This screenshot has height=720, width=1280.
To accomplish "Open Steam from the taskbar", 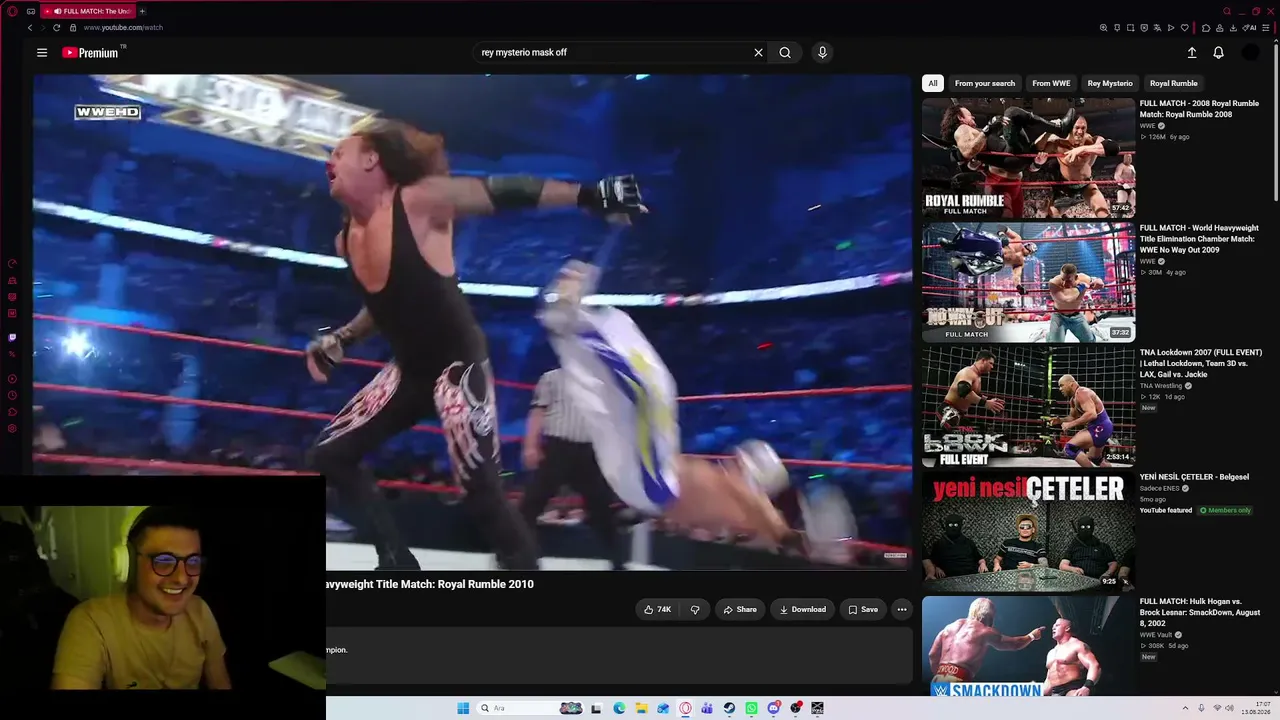I will [x=729, y=708].
